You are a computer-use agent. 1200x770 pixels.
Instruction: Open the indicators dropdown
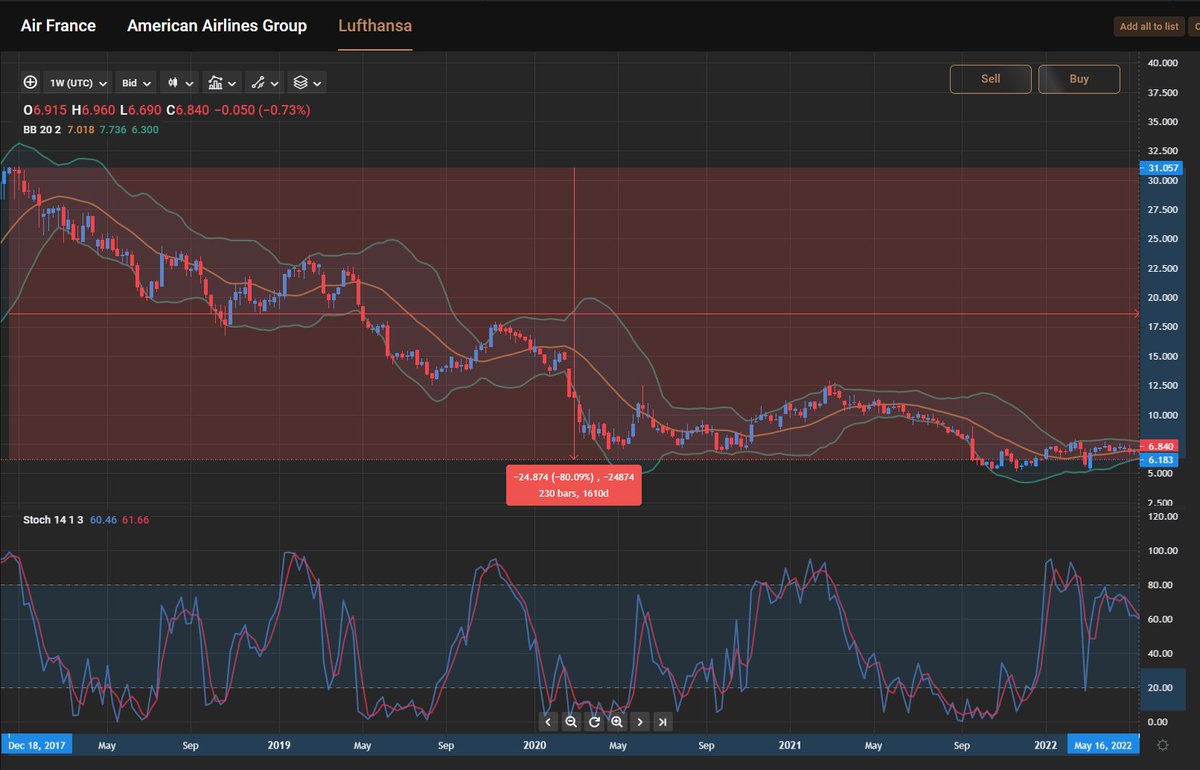(221, 83)
